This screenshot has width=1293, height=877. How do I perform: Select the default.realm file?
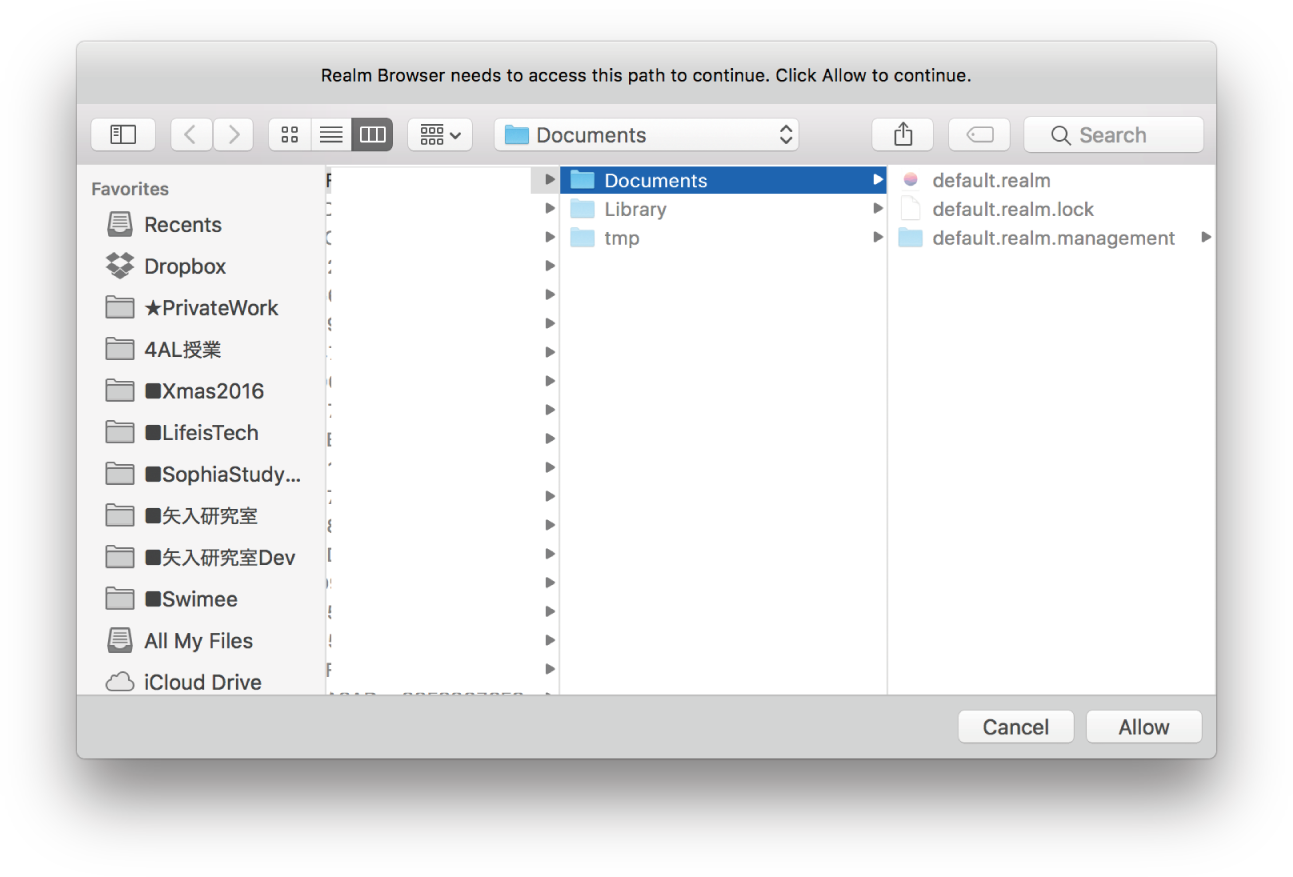click(x=1051, y=180)
